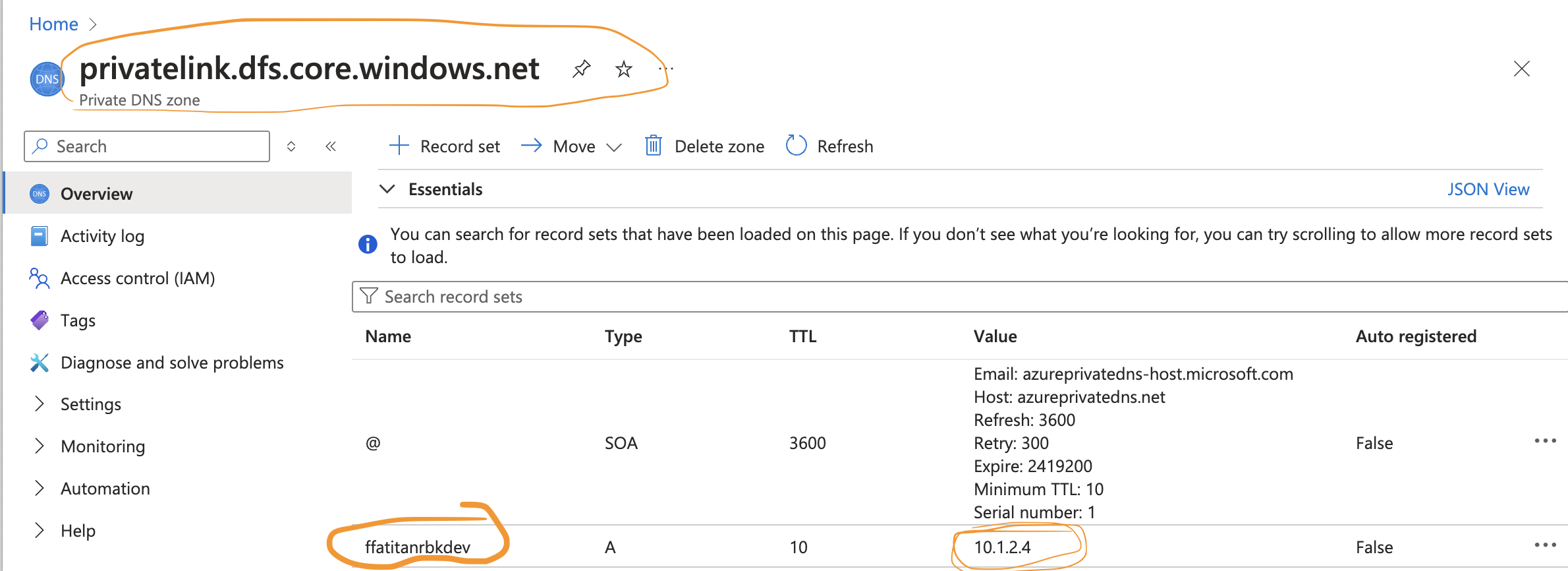Close the DNS zone blade

1521,69
